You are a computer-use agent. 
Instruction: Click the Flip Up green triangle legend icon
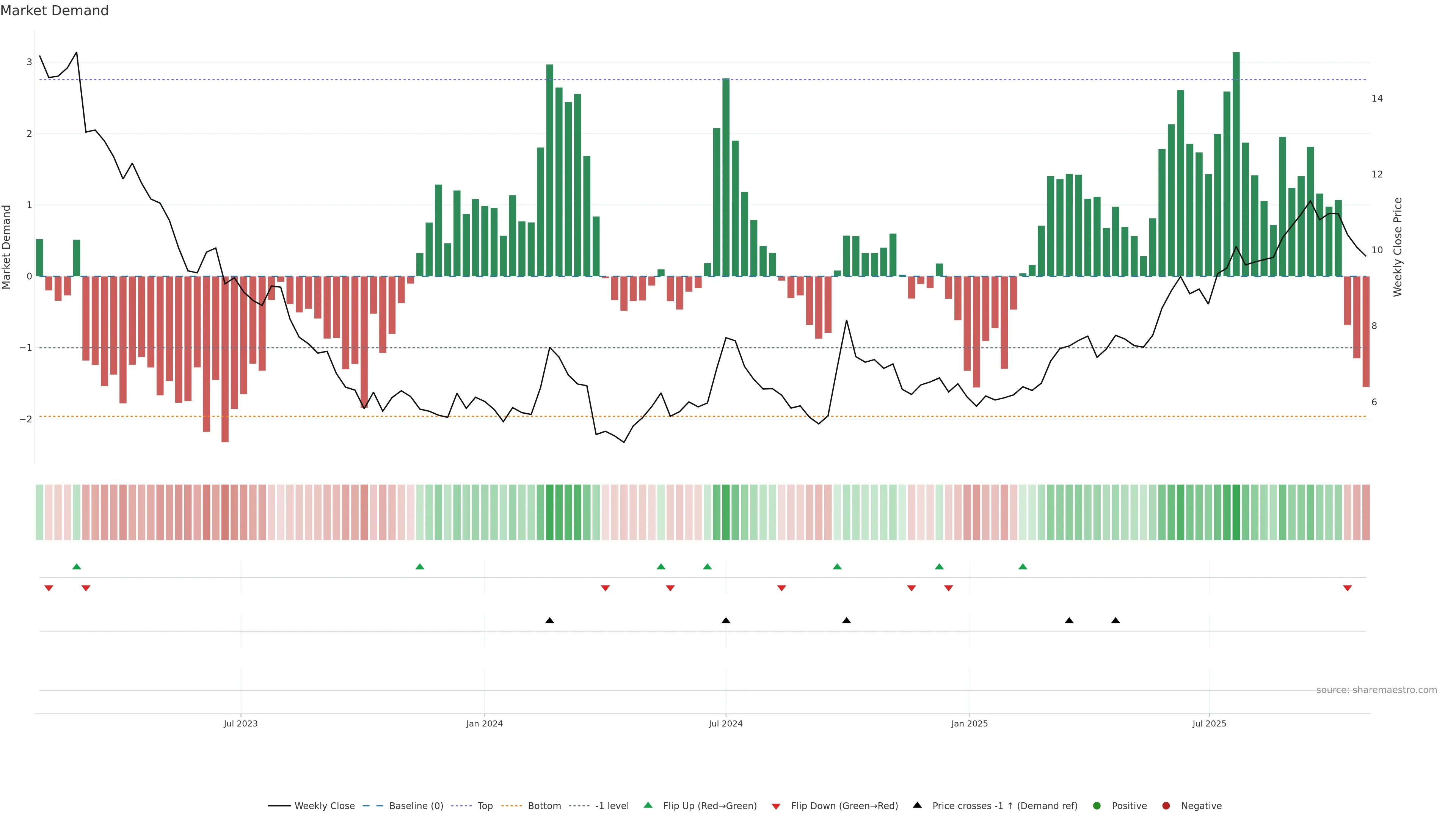[x=648, y=805]
